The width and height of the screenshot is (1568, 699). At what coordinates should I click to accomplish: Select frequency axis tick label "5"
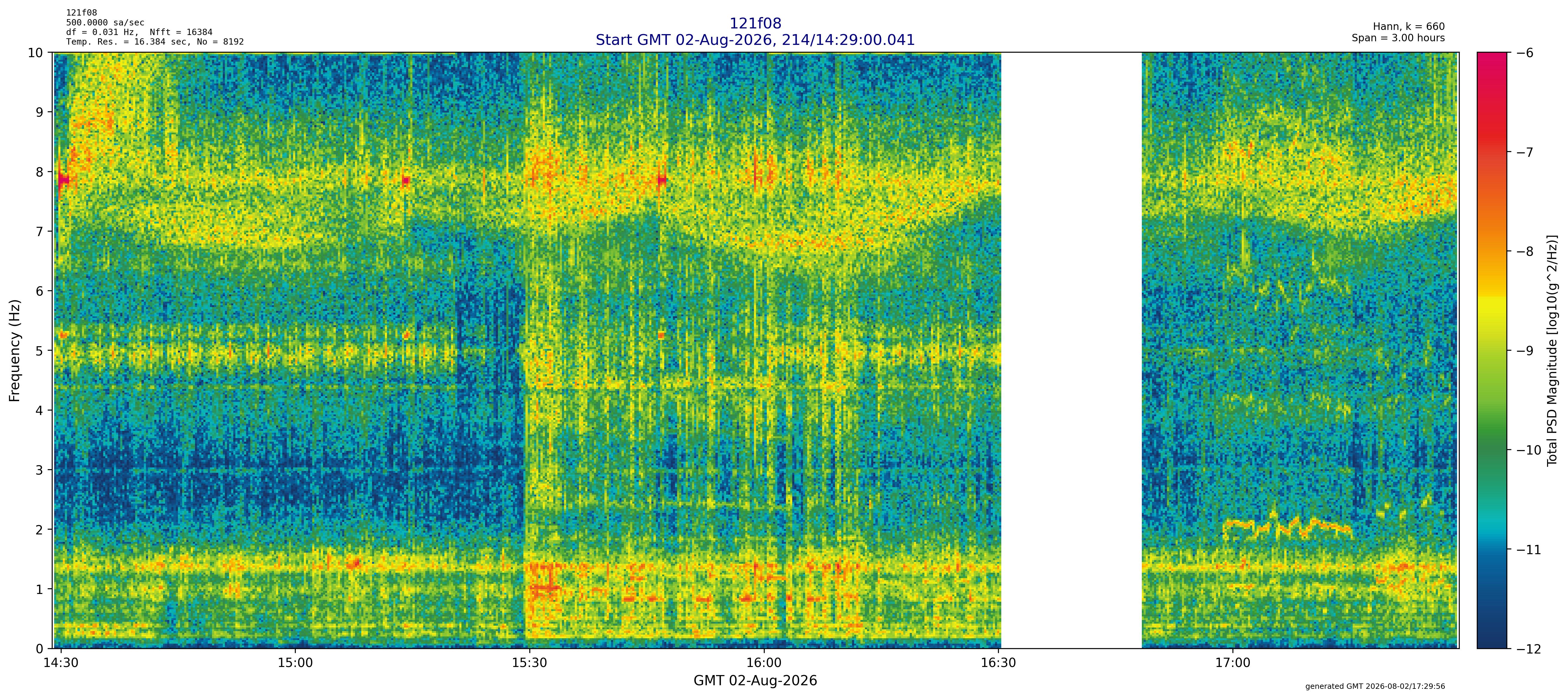[39, 351]
